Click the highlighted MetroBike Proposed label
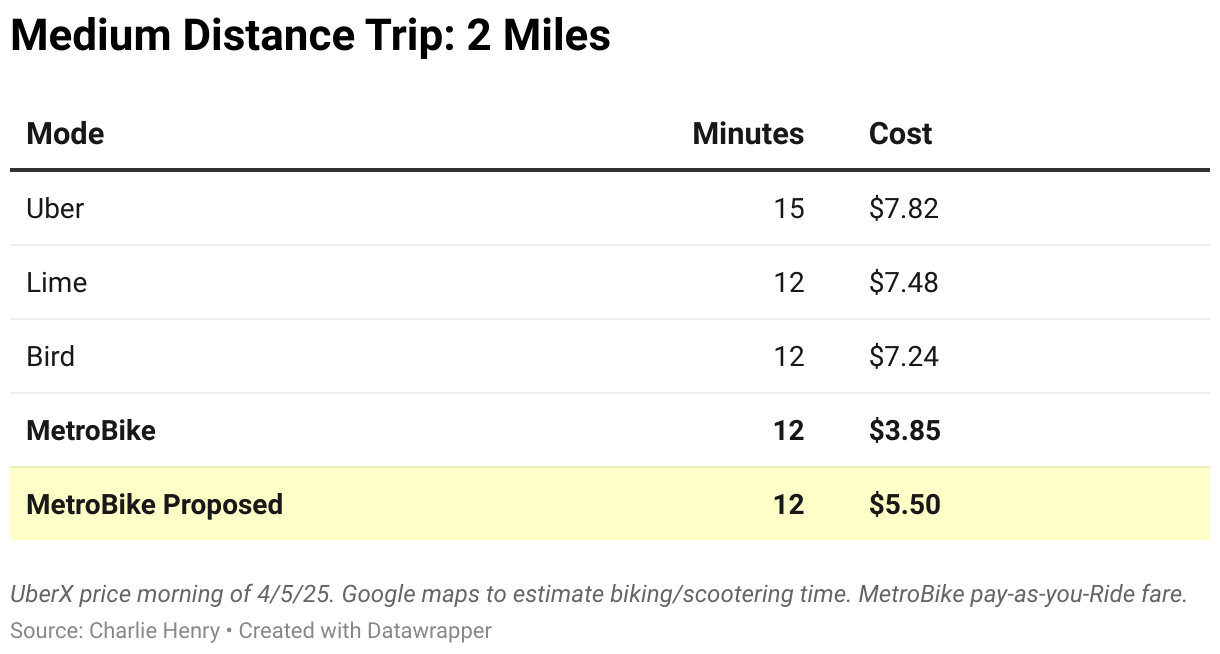 pyautogui.click(x=155, y=504)
